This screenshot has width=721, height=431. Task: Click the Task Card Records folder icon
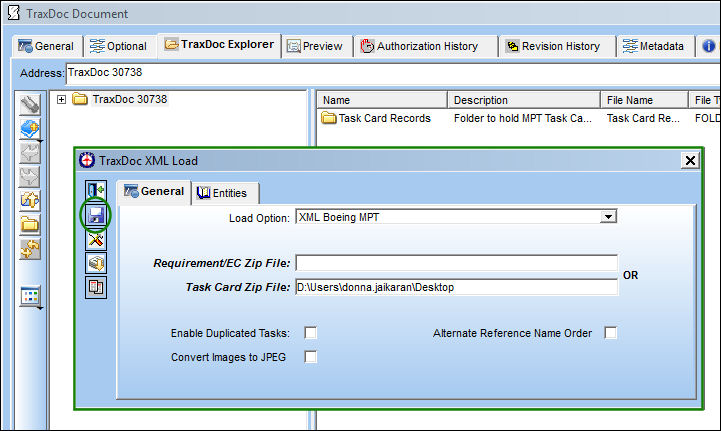328,118
